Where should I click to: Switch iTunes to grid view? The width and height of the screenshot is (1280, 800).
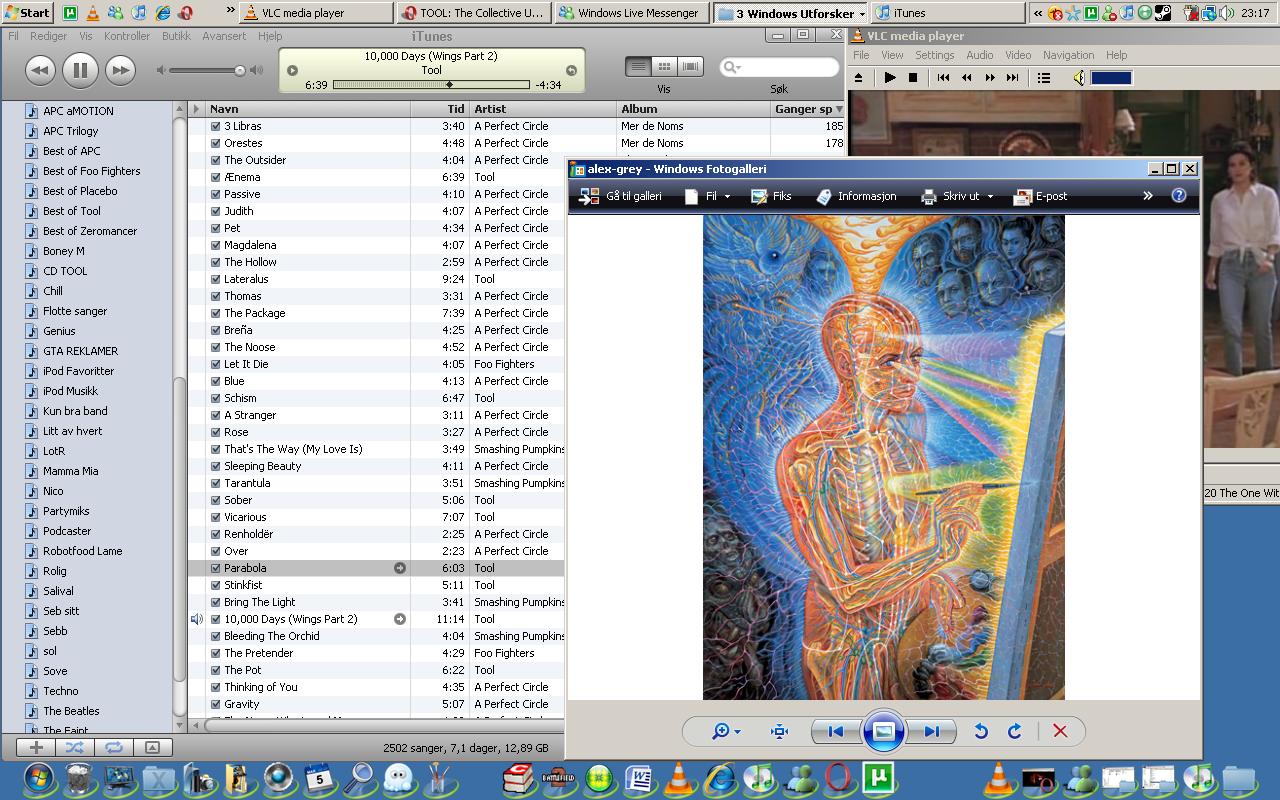coord(664,66)
